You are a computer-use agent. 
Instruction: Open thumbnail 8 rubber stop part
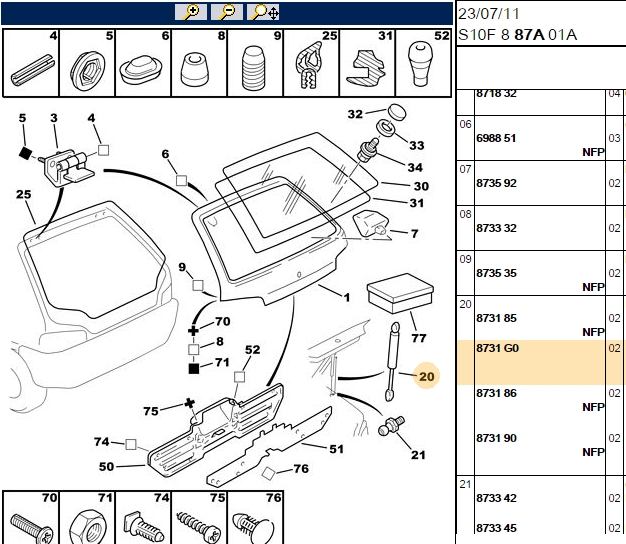coord(199,63)
